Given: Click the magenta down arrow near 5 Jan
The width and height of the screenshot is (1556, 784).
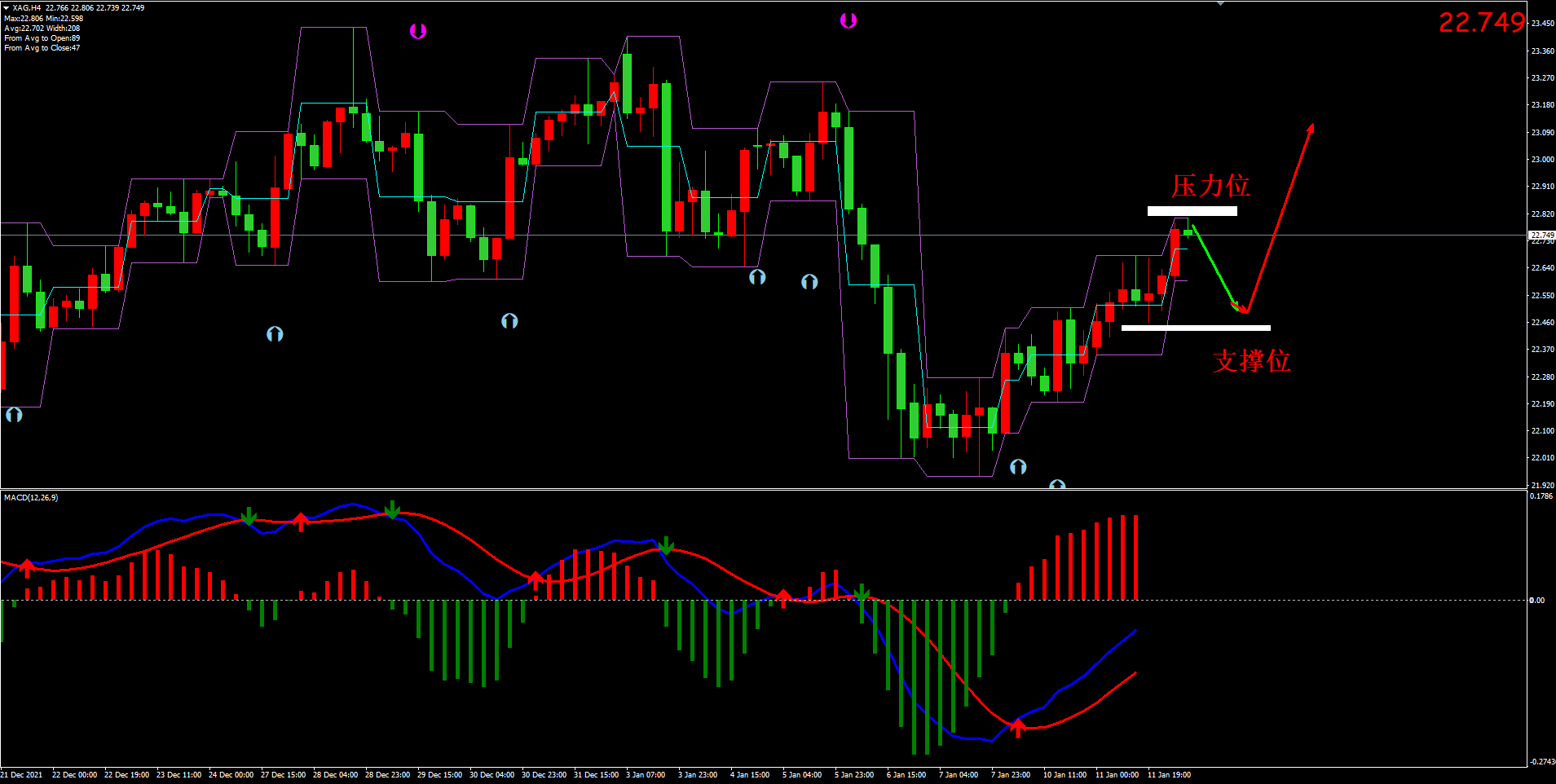Looking at the screenshot, I should 849,20.
